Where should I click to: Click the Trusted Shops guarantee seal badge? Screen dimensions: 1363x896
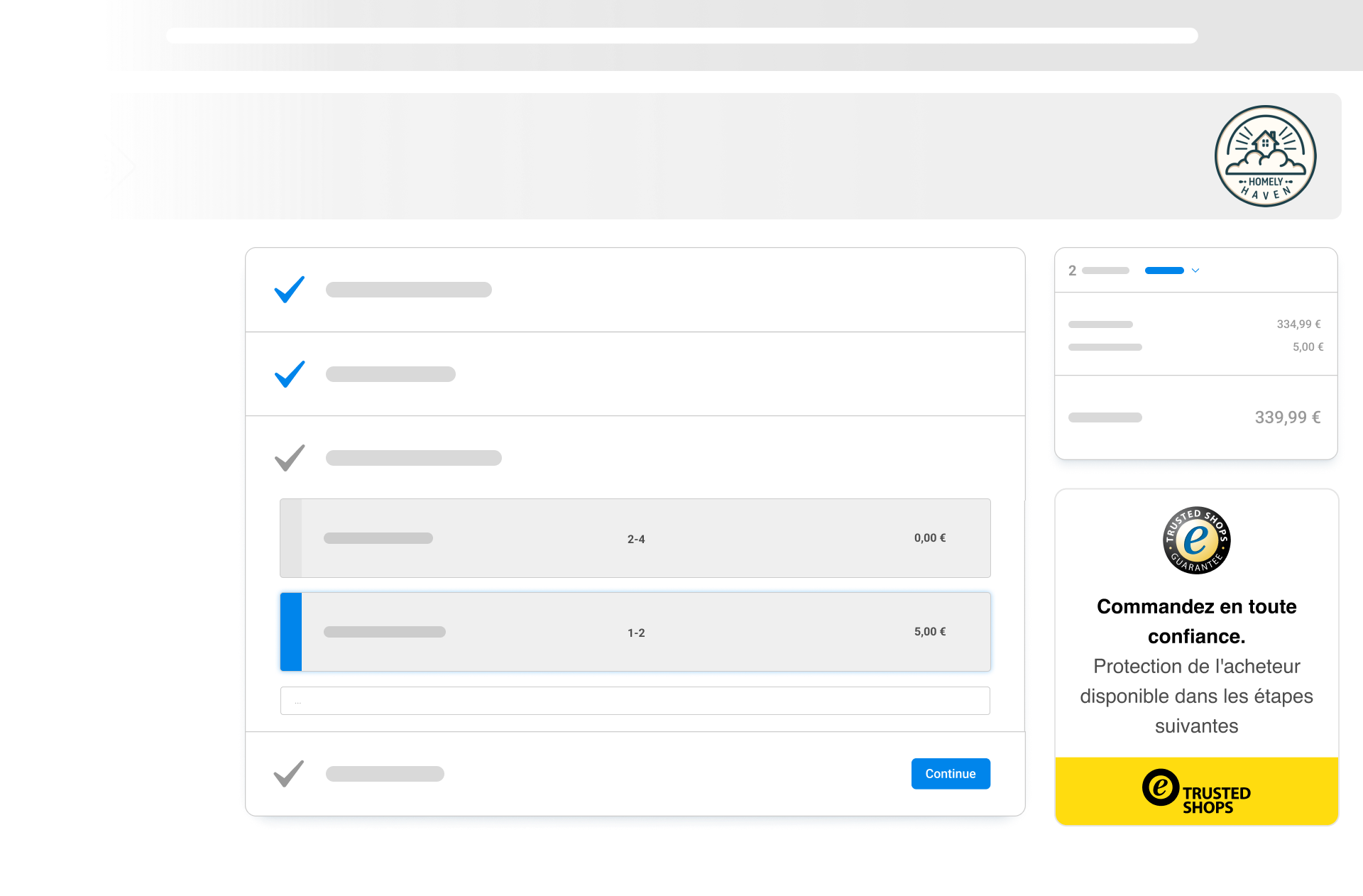click(x=1196, y=540)
